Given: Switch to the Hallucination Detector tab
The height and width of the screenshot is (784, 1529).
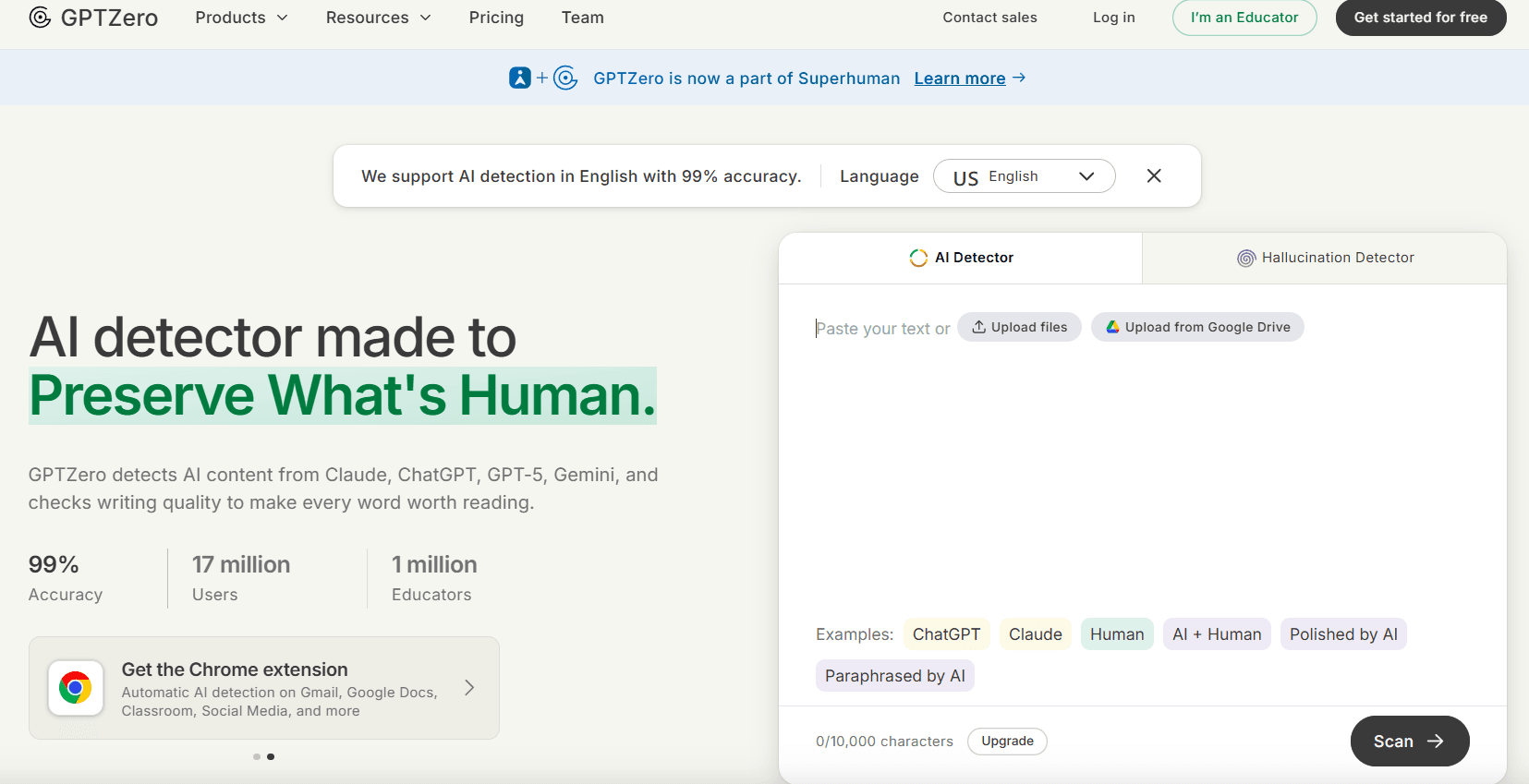Looking at the screenshot, I should click(x=1325, y=258).
